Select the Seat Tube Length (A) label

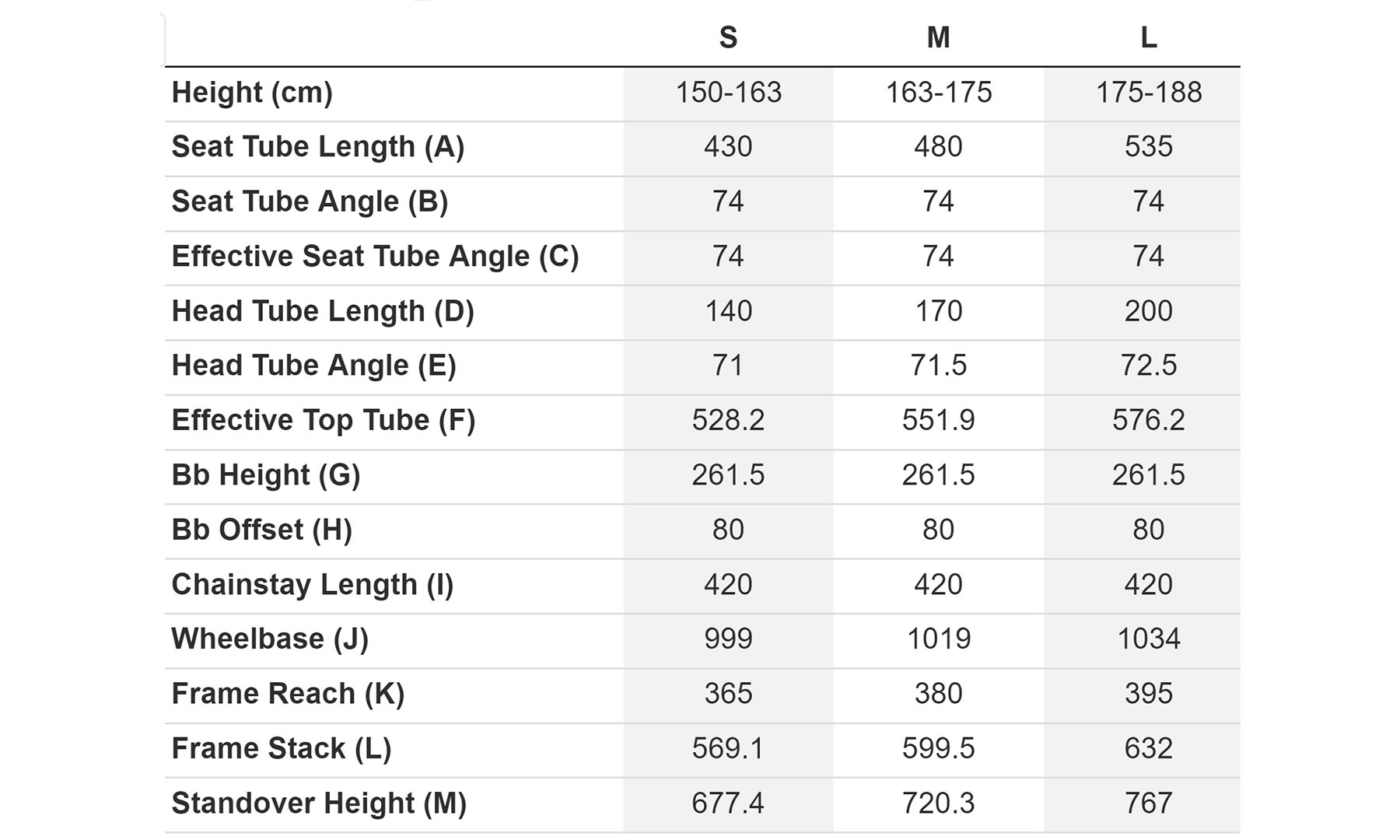317,147
